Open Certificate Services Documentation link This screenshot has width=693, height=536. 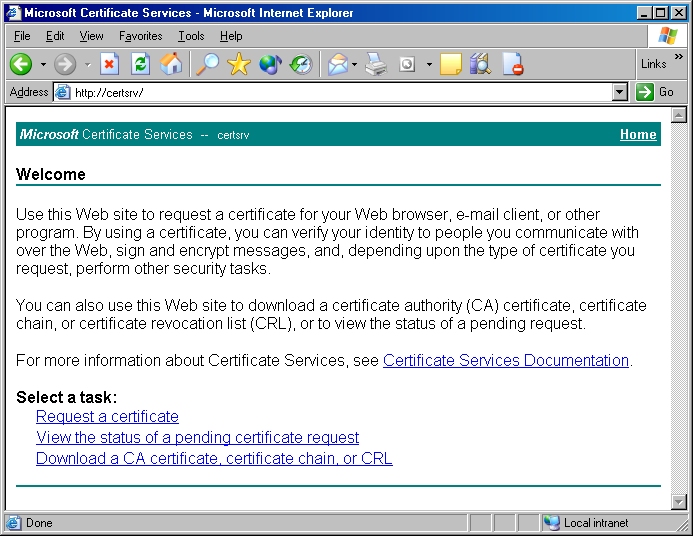(x=506, y=361)
